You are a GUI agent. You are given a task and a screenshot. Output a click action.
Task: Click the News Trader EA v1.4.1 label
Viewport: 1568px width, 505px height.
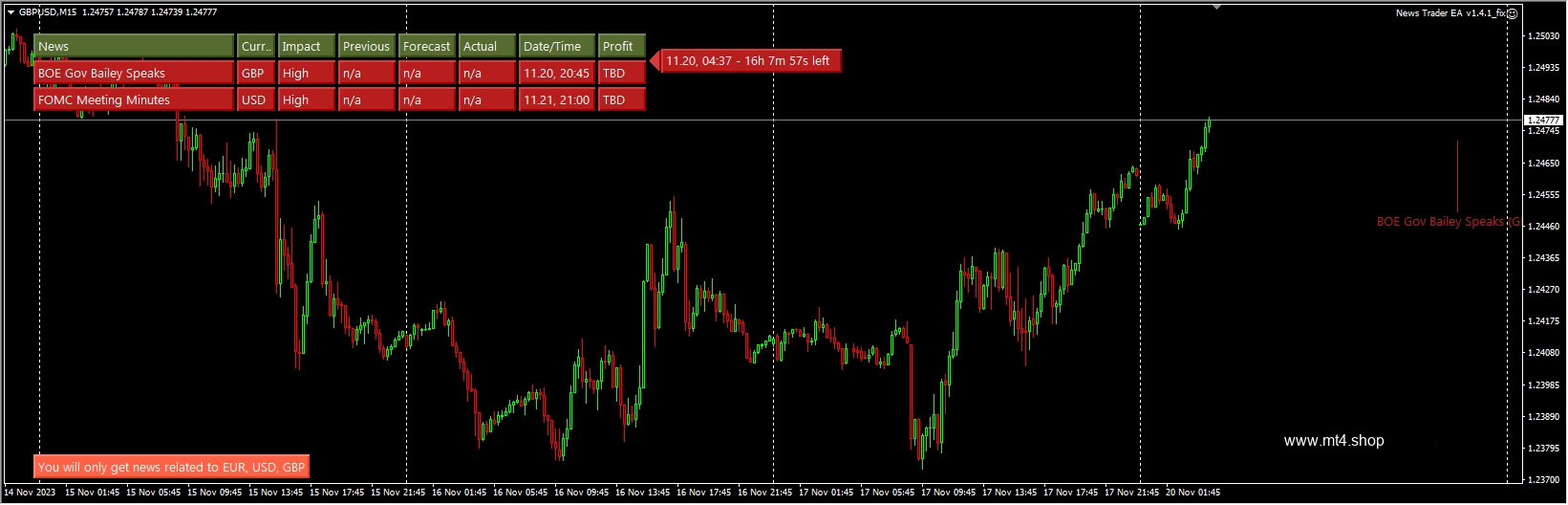pyautogui.click(x=1450, y=13)
